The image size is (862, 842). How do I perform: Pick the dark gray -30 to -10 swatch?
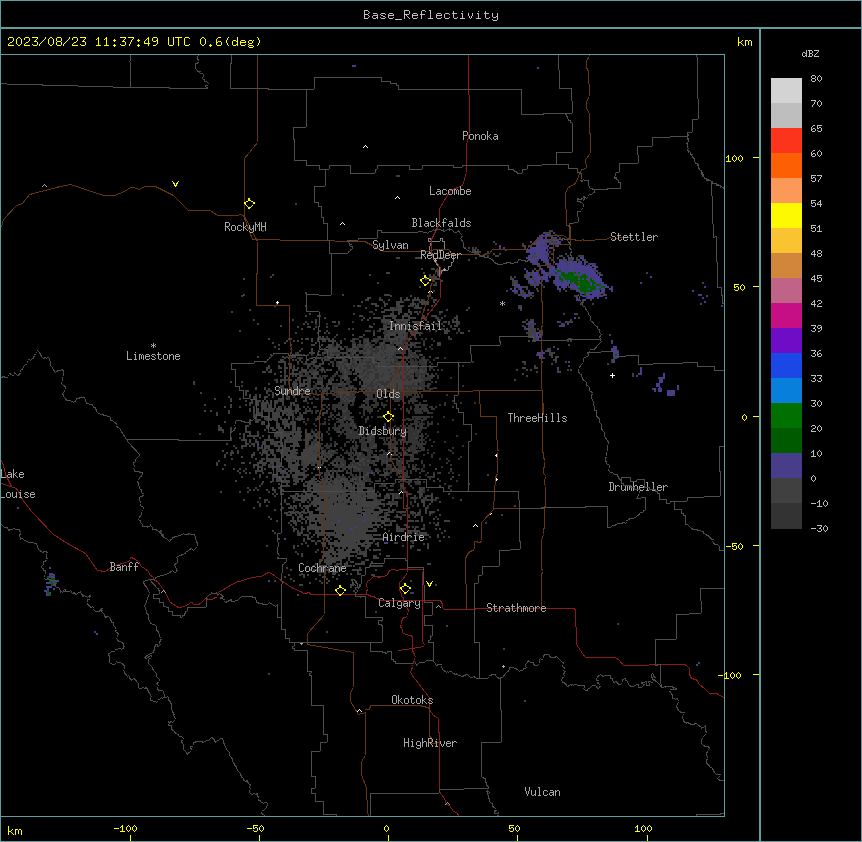coord(786,516)
